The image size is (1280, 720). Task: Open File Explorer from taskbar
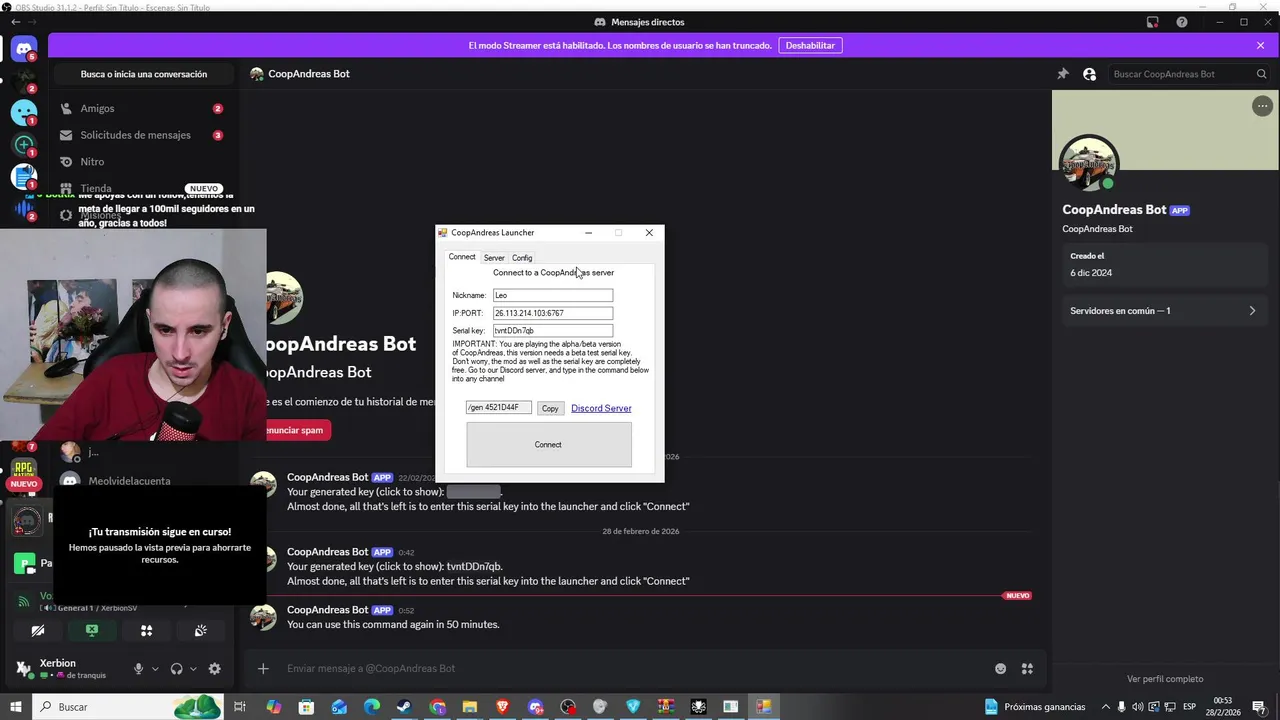(x=470, y=707)
